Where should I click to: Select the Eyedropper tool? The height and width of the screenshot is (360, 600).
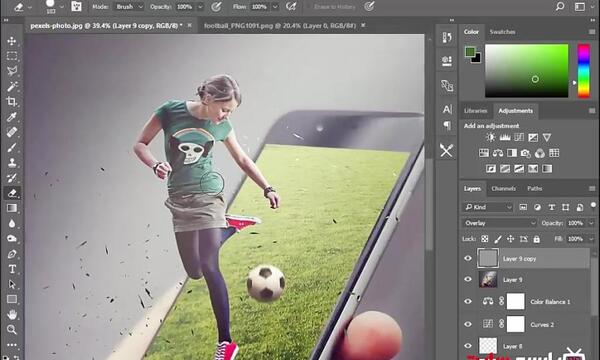coord(12,117)
